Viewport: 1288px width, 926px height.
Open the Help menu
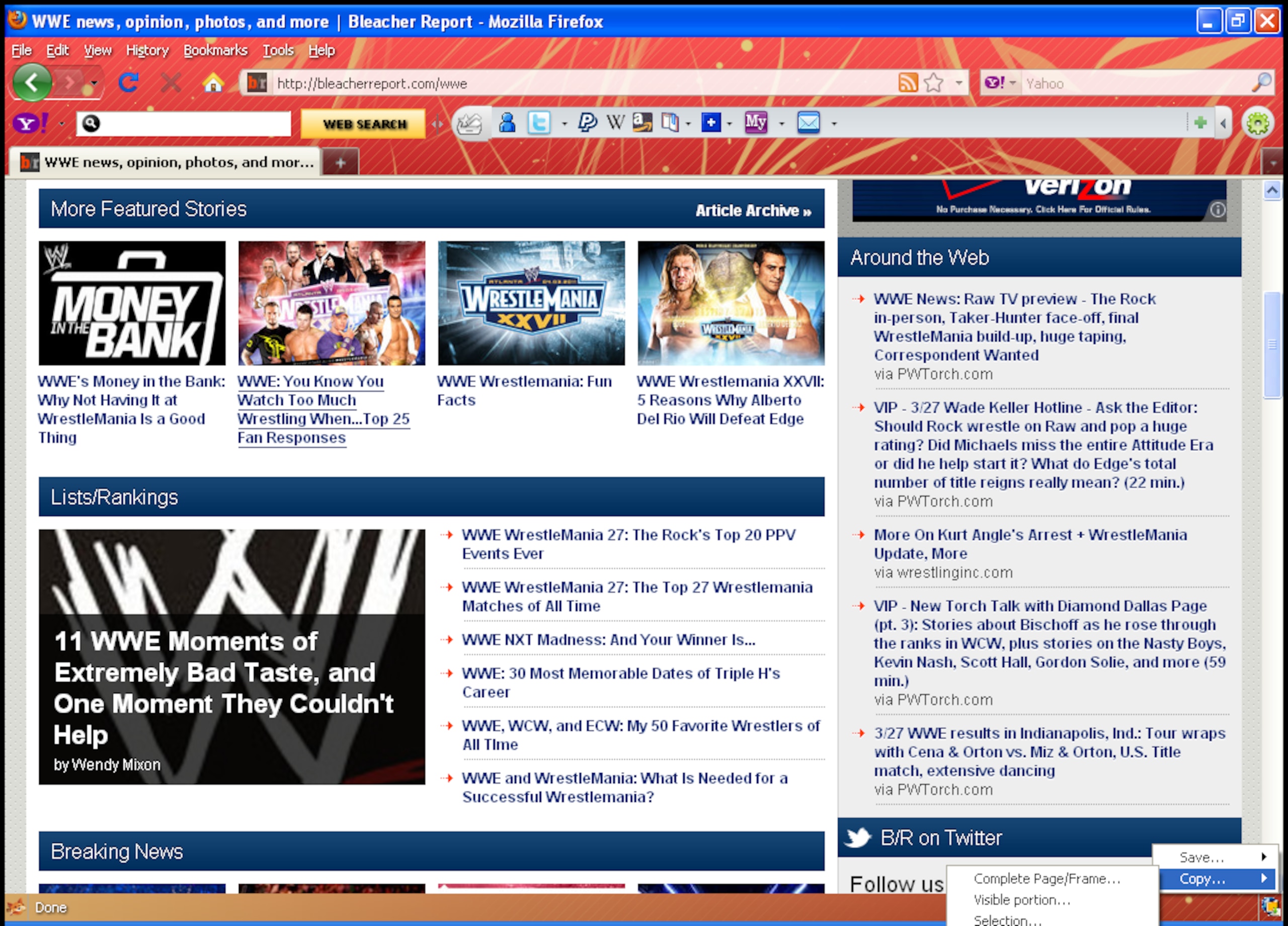coord(321,50)
